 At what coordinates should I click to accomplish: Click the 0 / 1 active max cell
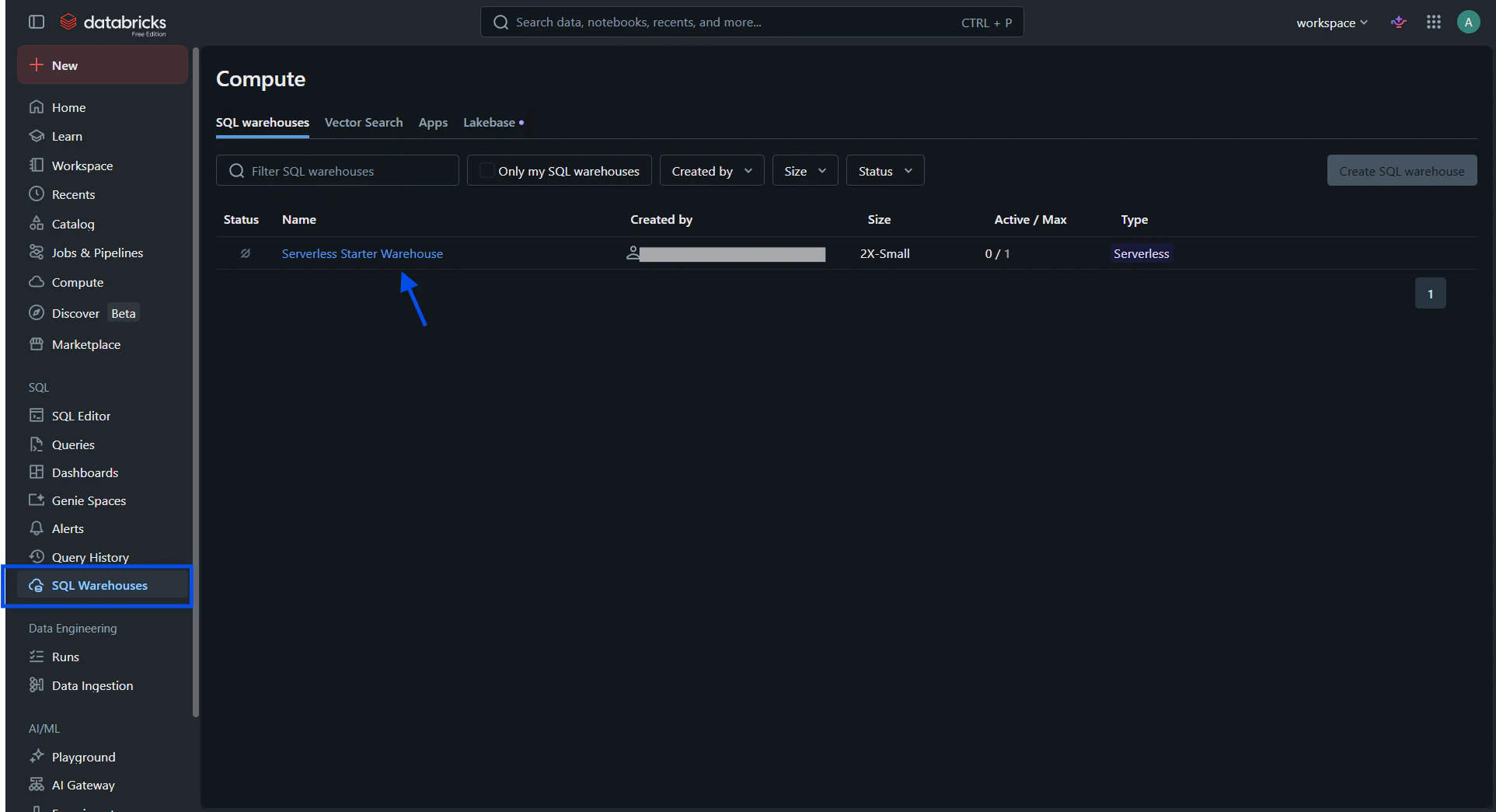point(997,253)
